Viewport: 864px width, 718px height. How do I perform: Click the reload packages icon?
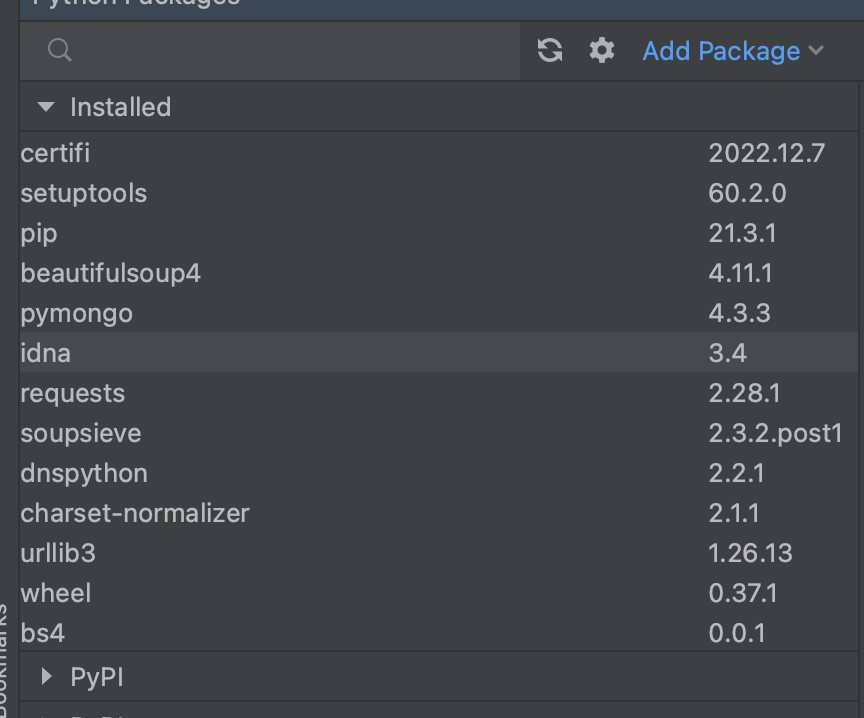[x=550, y=51]
